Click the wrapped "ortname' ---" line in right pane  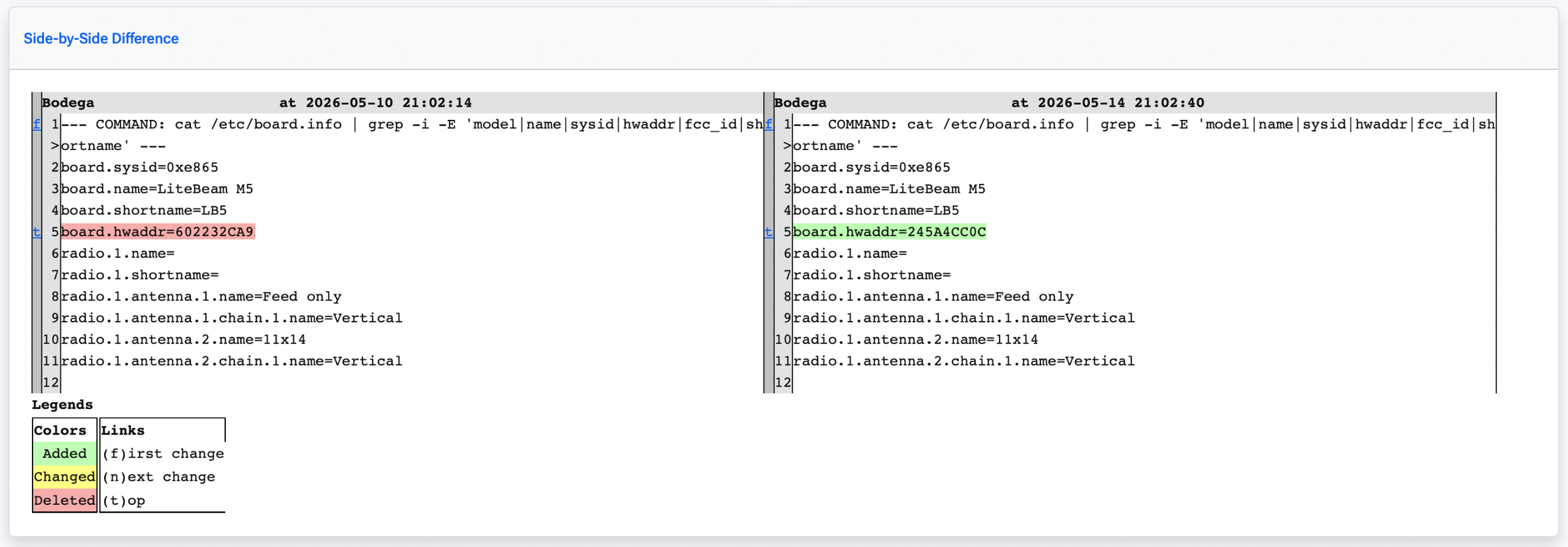click(845, 146)
